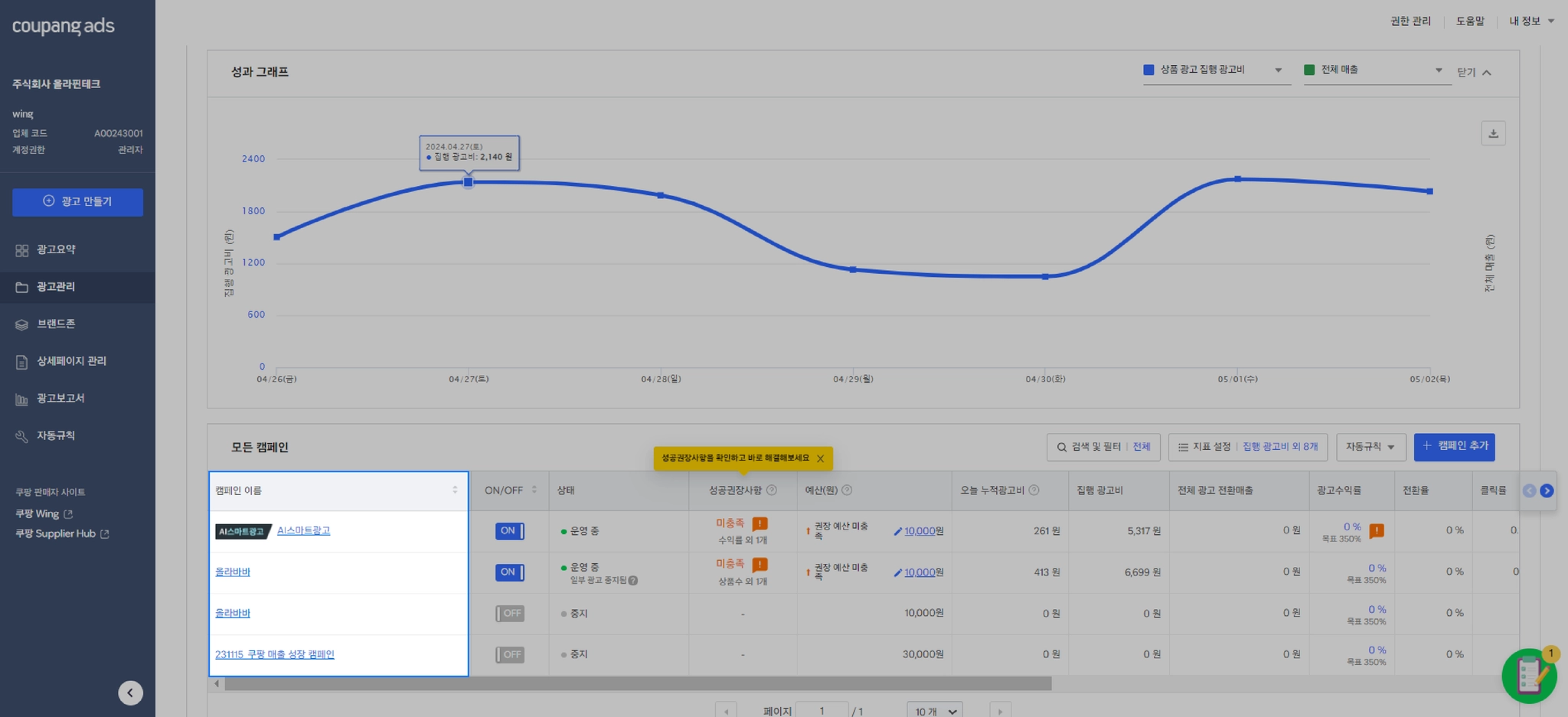Open the 쿠팡 Supplier Hub link

coord(62,534)
